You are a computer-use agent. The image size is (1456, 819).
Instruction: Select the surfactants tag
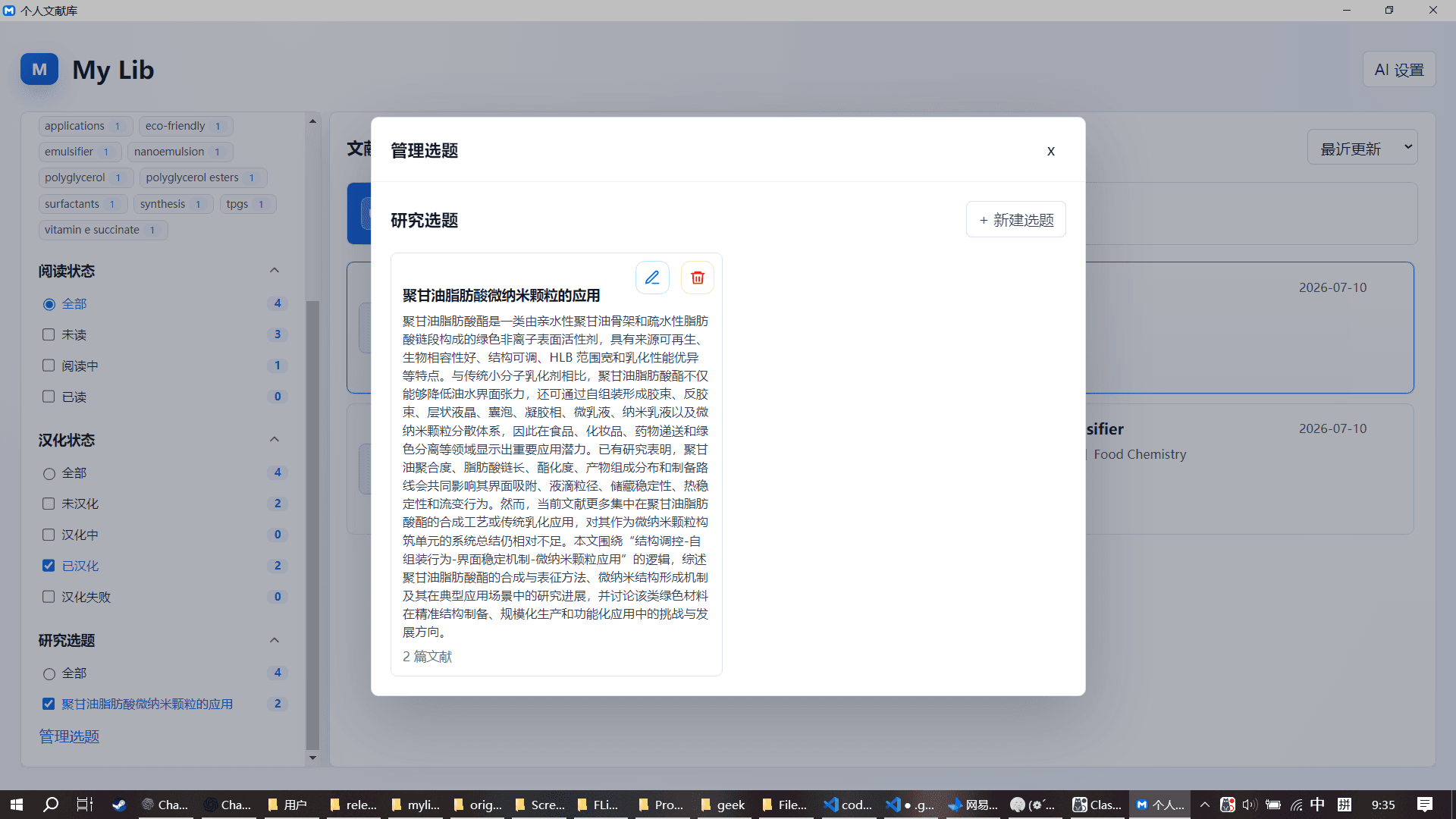pyautogui.click(x=83, y=204)
